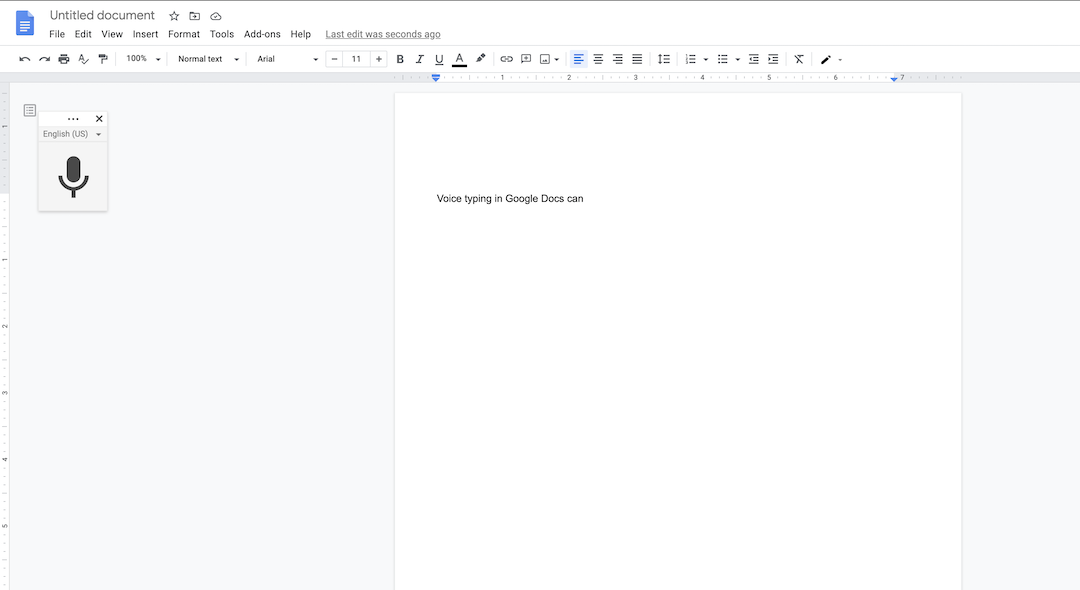Toggle underline formatting
This screenshot has height=590, width=1080.
click(x=439, y=59)
